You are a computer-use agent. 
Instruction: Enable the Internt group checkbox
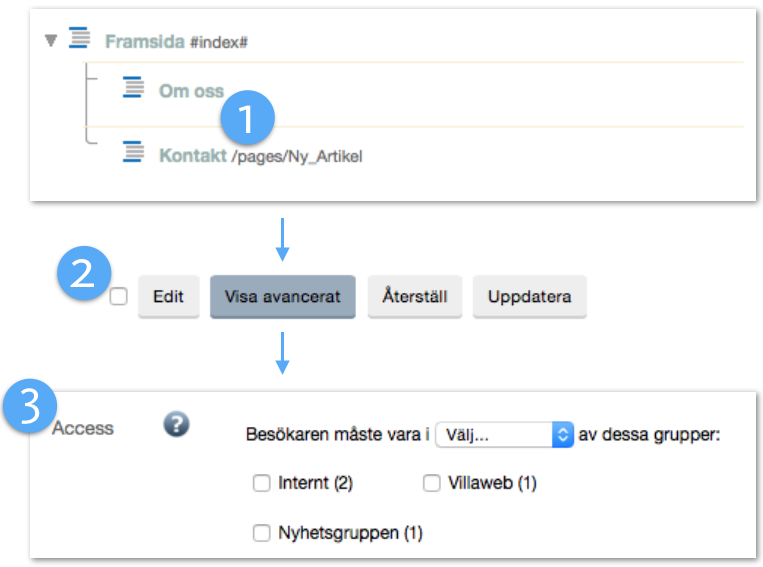(262, 483)
